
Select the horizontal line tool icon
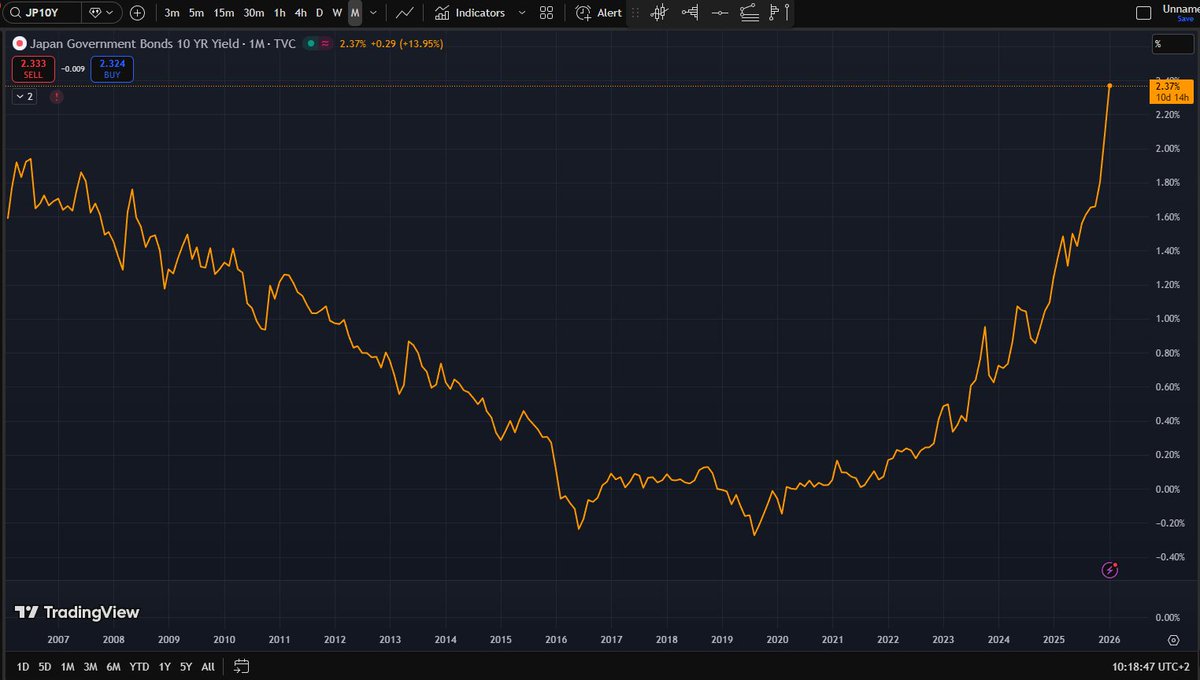(719, 13)
